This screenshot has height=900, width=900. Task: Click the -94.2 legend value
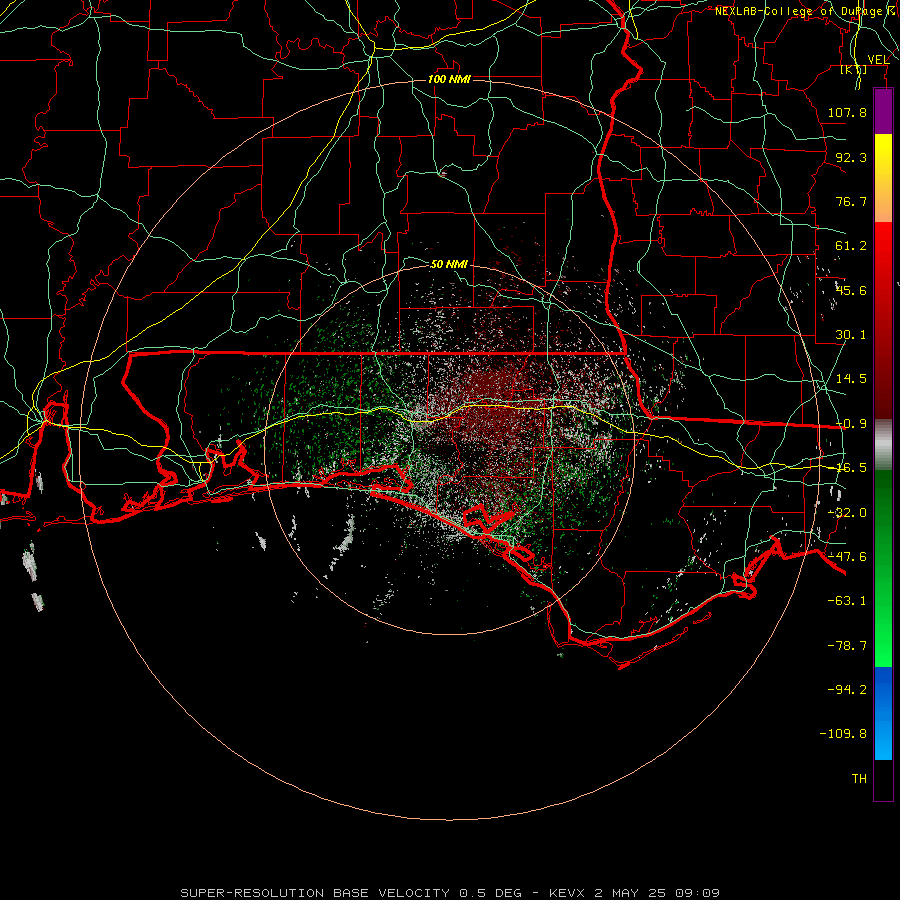(847, 689)
